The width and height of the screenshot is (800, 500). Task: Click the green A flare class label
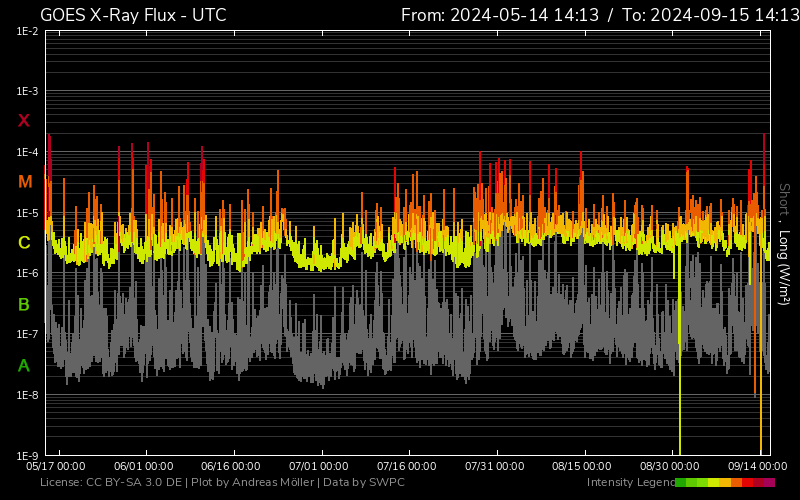(x=24, y=366)
